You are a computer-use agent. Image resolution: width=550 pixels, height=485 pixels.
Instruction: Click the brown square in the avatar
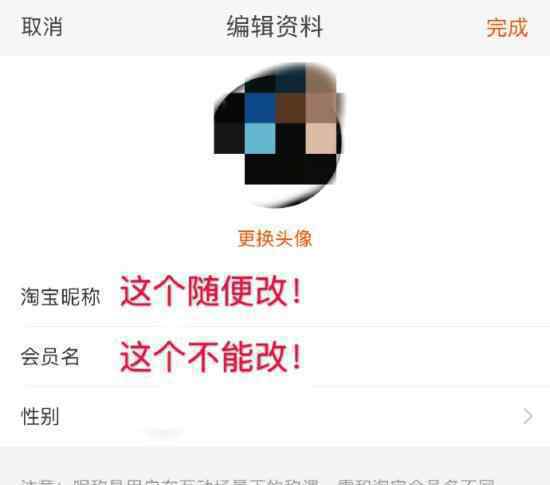[290, 108]
